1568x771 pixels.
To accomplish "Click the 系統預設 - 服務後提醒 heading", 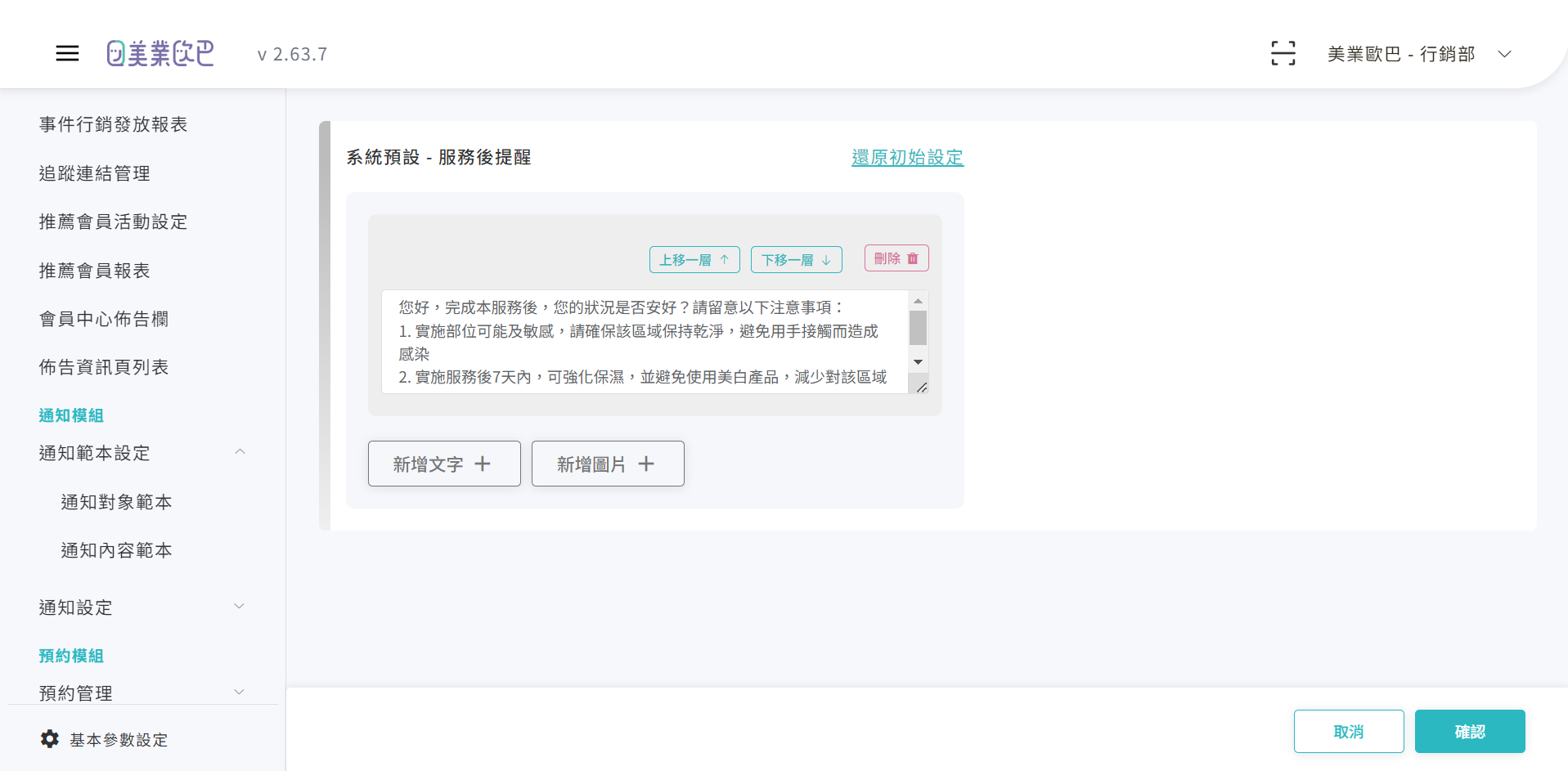I will [x=438, y=157].
